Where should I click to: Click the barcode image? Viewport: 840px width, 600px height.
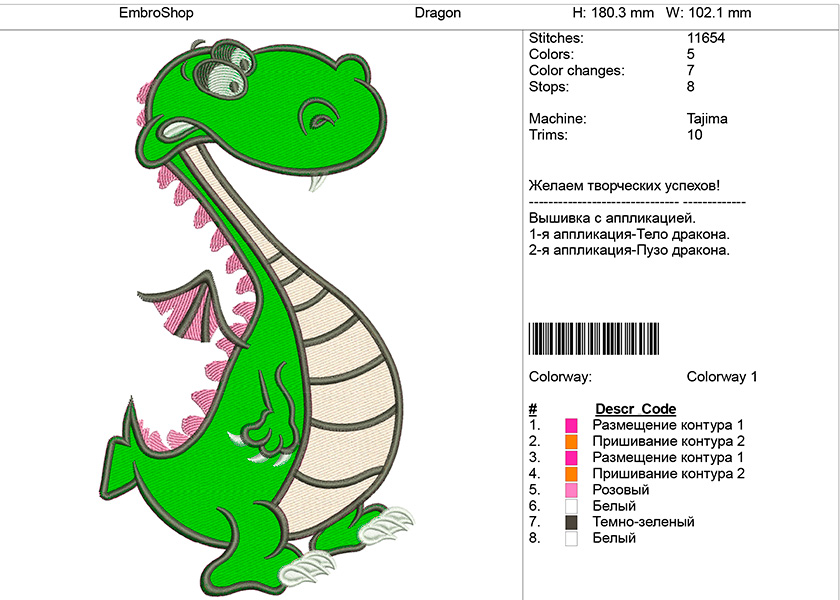(594, 339)
